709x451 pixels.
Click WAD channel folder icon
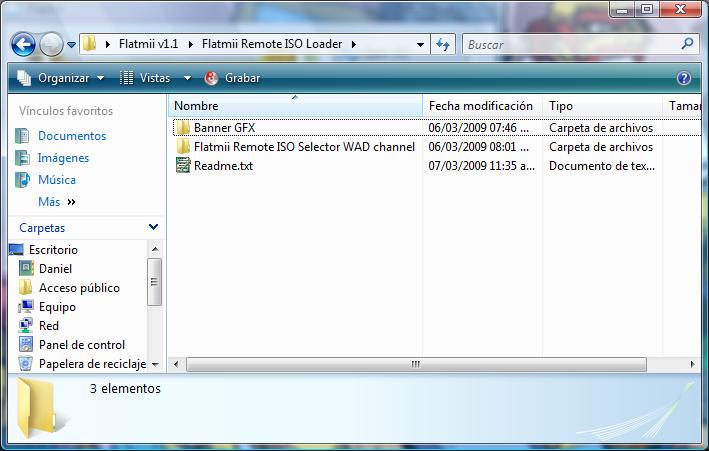(183, 147)
